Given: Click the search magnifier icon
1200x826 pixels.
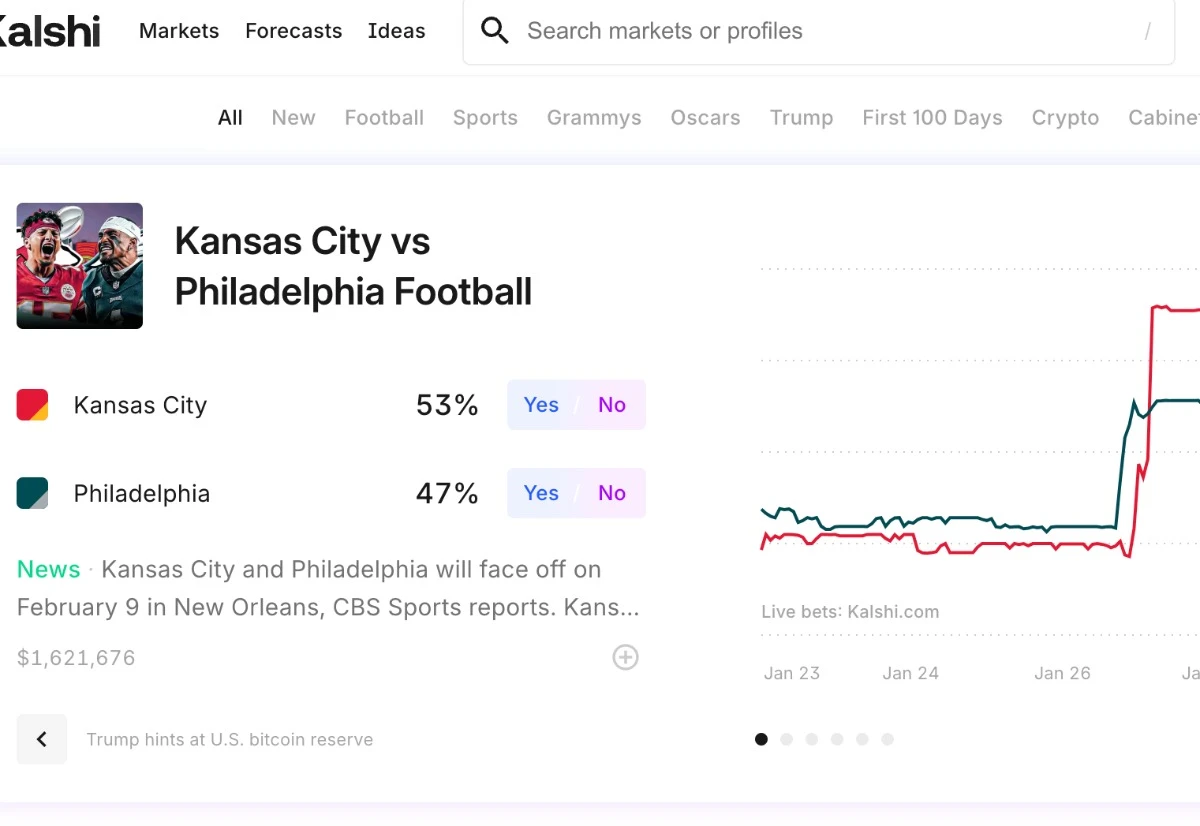Looking at the screenshot, I should (x=494, y=31).
